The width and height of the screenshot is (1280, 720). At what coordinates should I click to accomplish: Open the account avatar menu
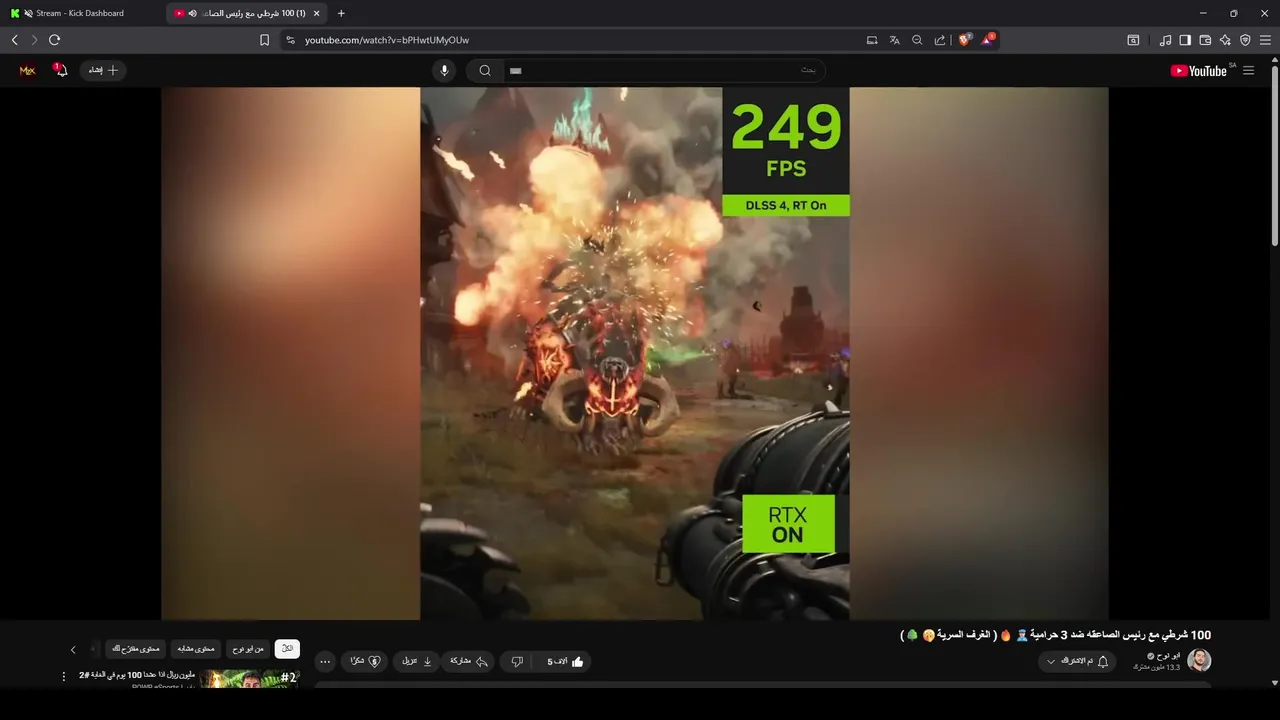27,70
